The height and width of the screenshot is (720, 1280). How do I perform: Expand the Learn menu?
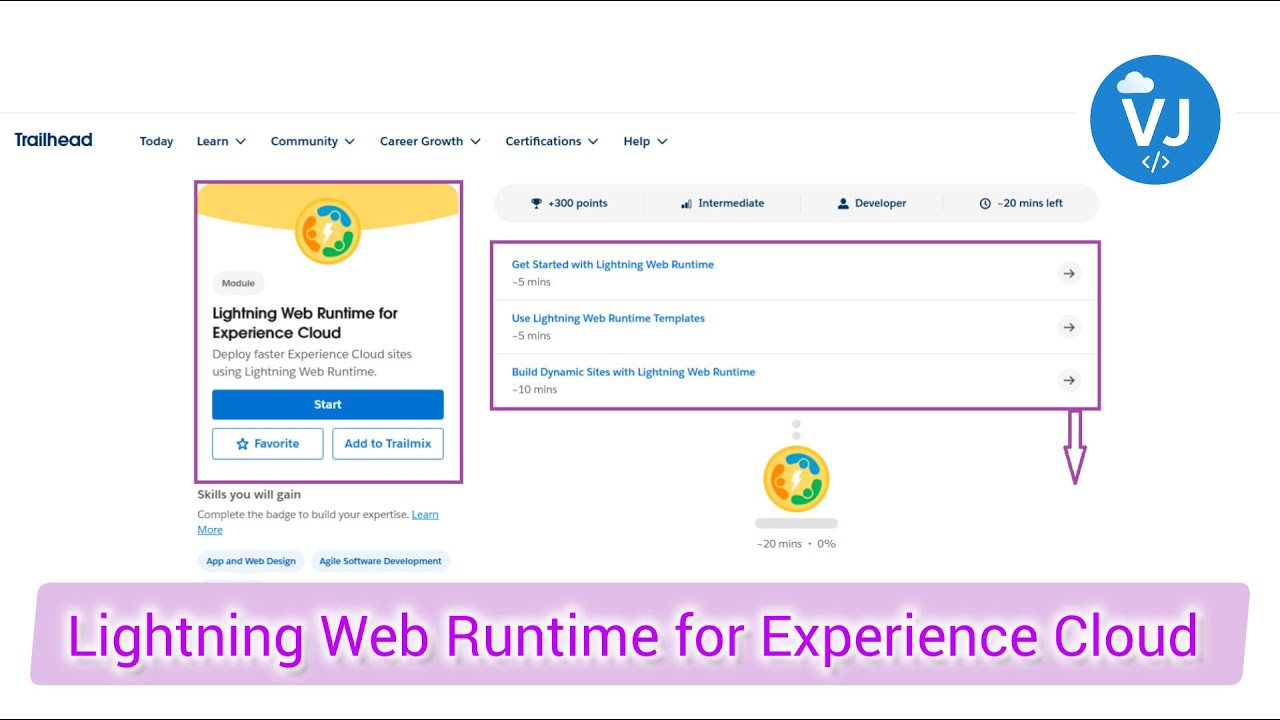221,142
